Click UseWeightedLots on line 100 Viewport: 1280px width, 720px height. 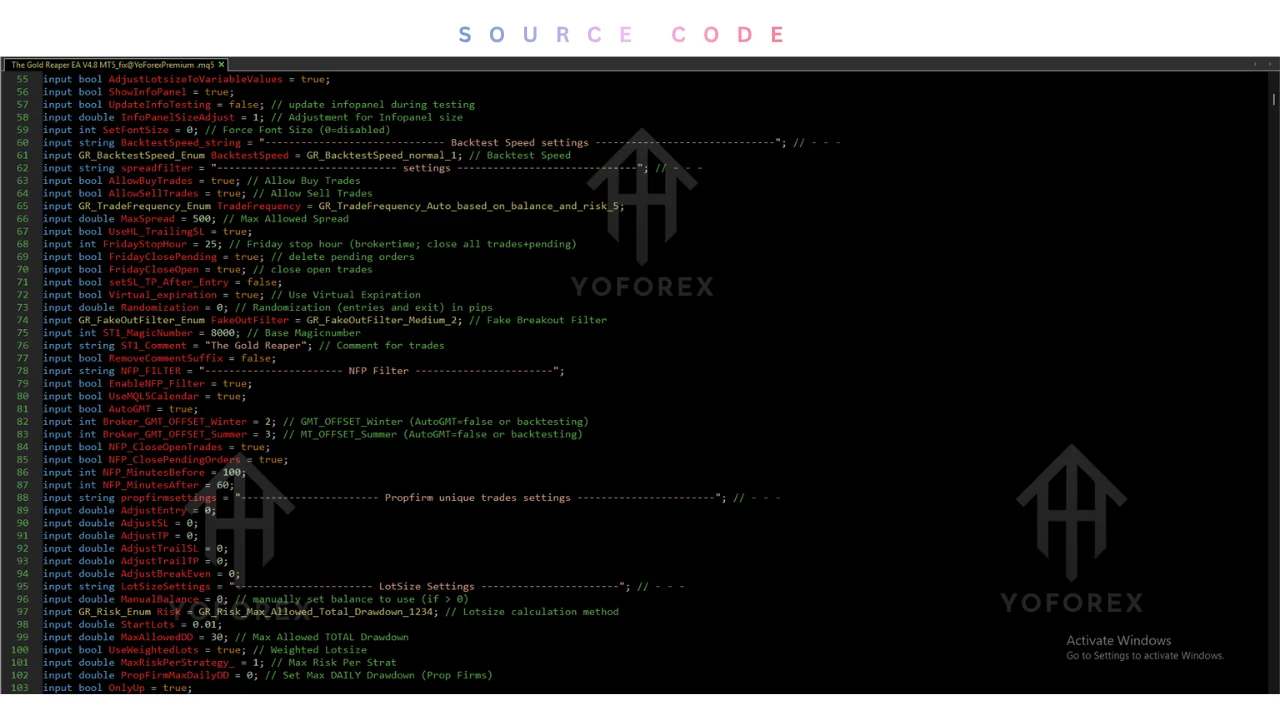click(x=153, y=650)
